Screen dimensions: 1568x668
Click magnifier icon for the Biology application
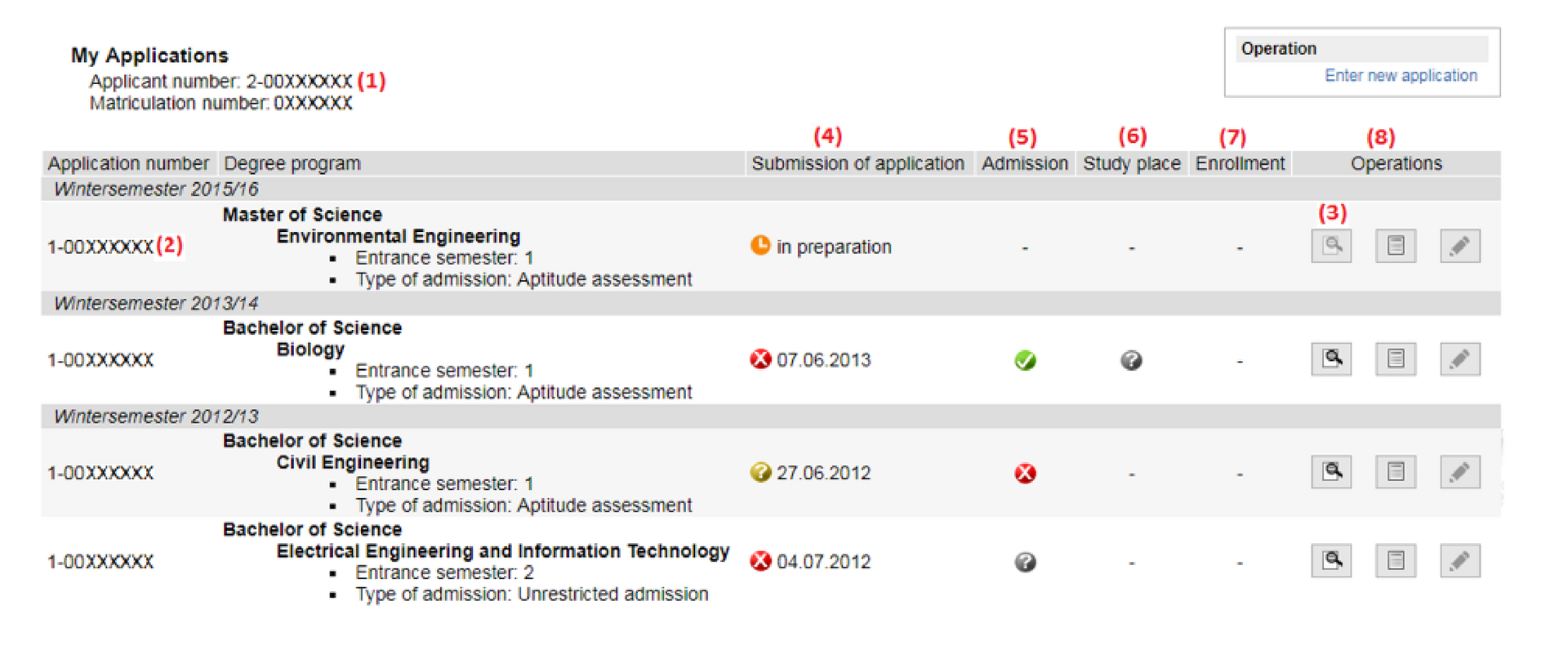(1331, 358)
